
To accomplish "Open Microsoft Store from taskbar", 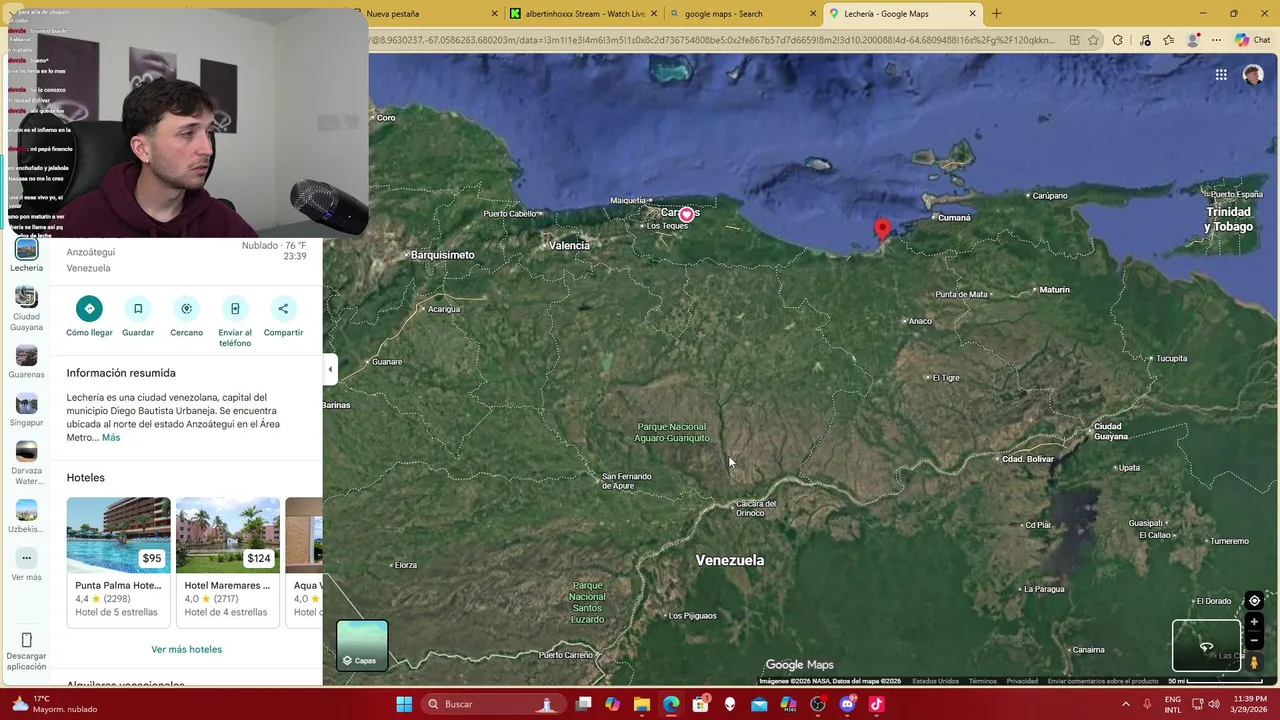I will point(701,704).
